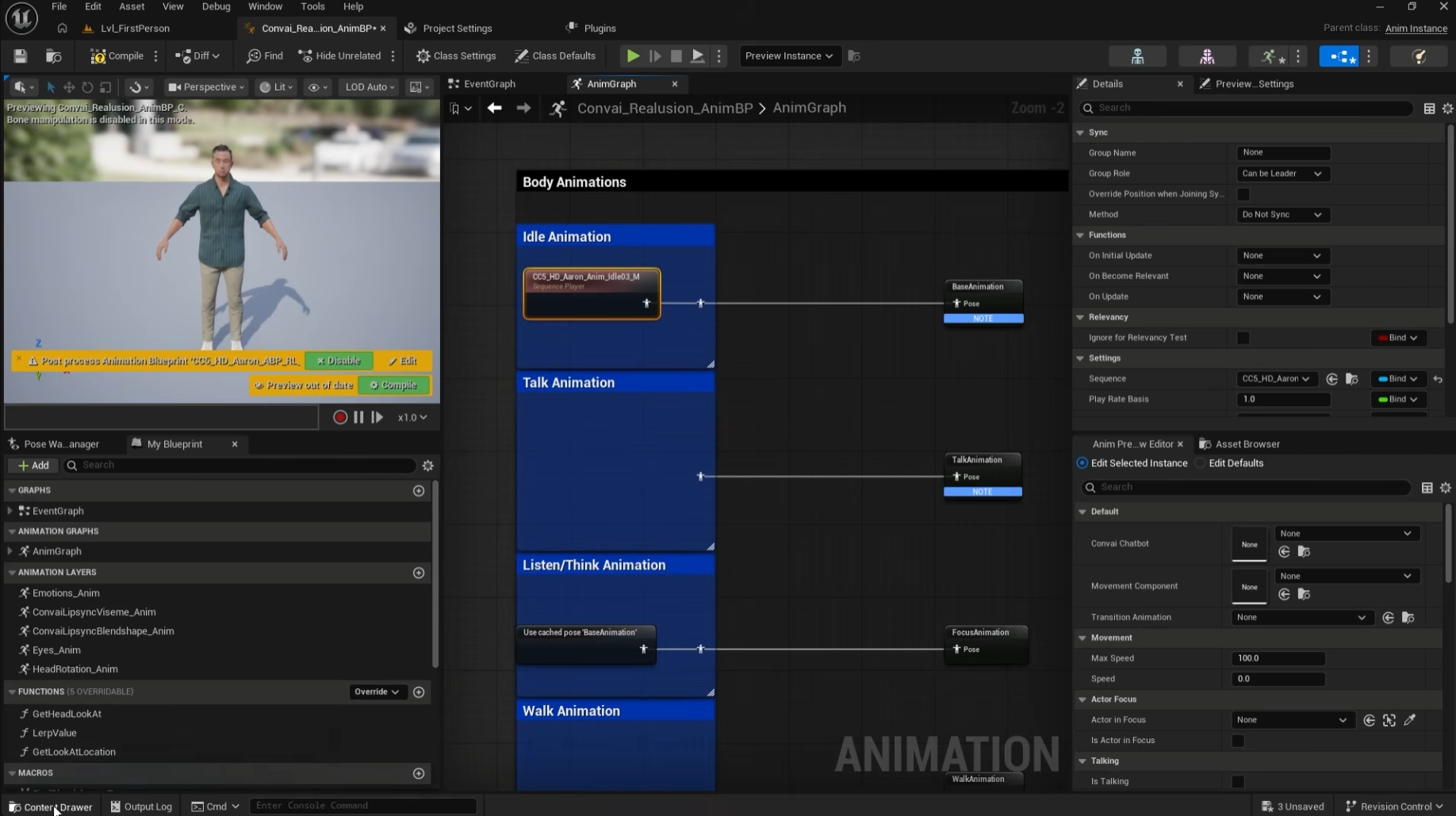Click the record button under the preview viewport
Viewport: 1456px width, 816px height.
point(340,417)
